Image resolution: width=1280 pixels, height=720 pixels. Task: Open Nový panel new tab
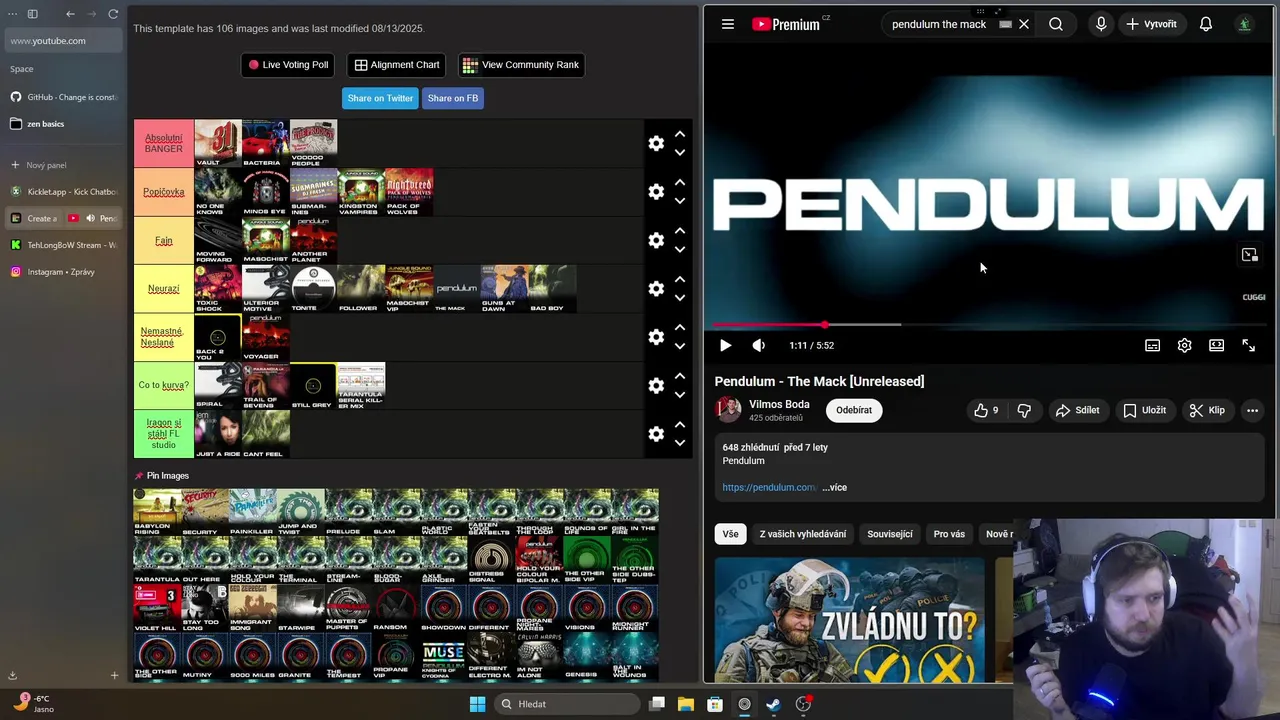(63, 165)
